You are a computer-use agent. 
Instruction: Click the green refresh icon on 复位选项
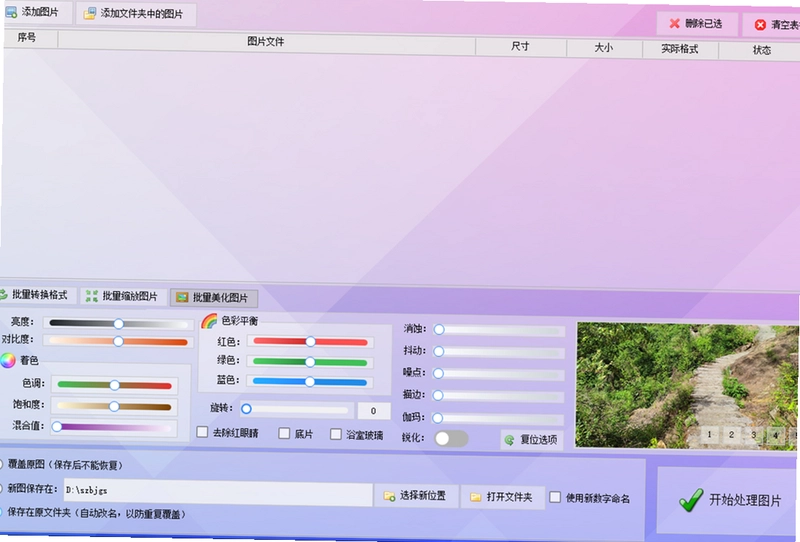coord(509,439)
